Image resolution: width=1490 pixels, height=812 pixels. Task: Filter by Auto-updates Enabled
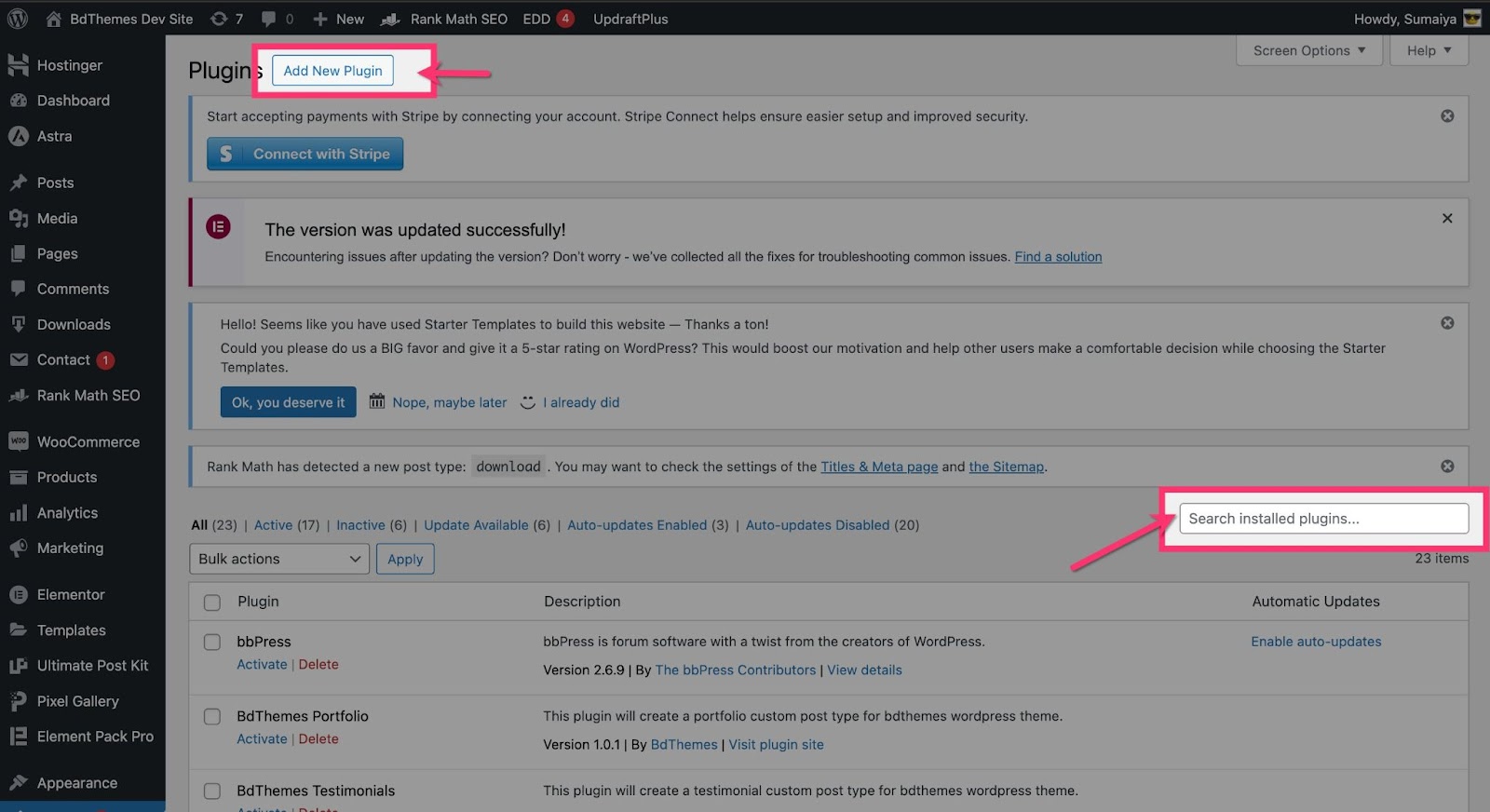click(x=637, y=525)
